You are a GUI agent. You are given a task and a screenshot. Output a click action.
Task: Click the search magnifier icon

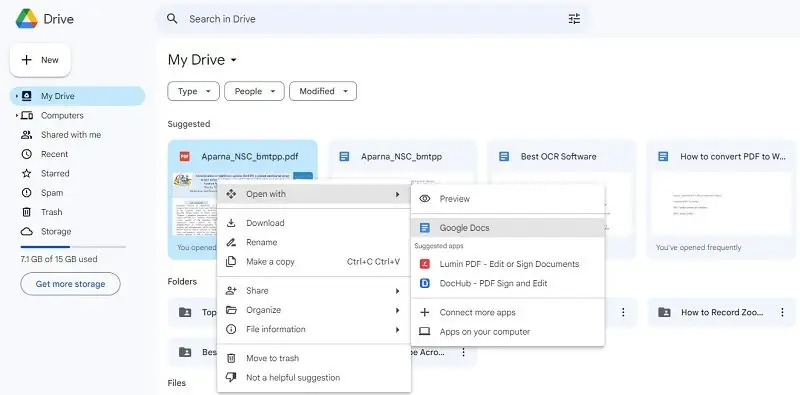pos(172,19)
